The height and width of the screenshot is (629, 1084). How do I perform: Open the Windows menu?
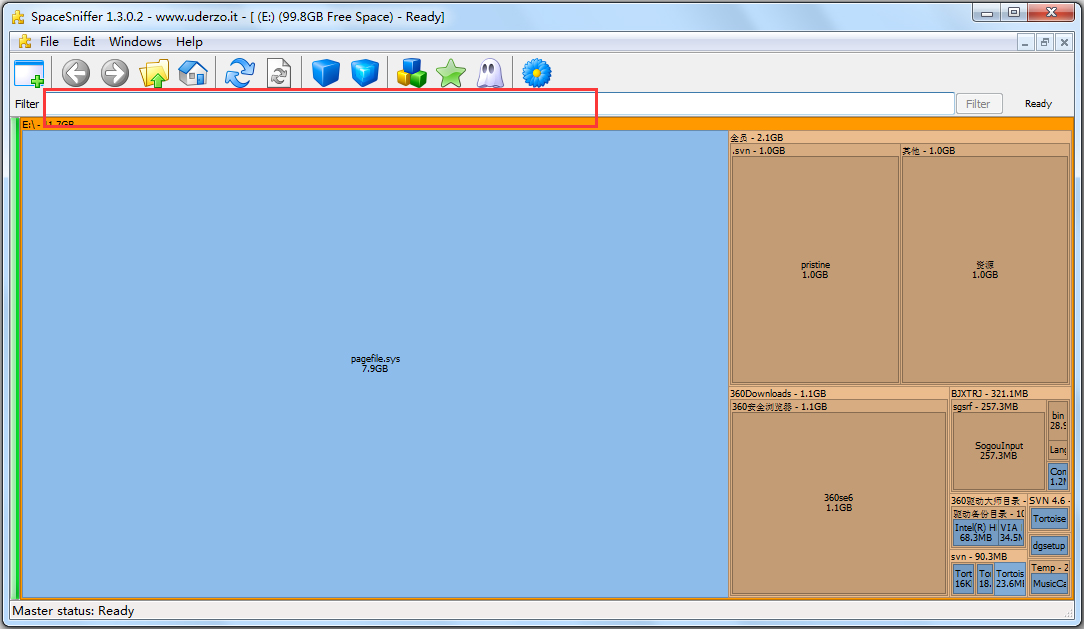(x=135, y=41)
